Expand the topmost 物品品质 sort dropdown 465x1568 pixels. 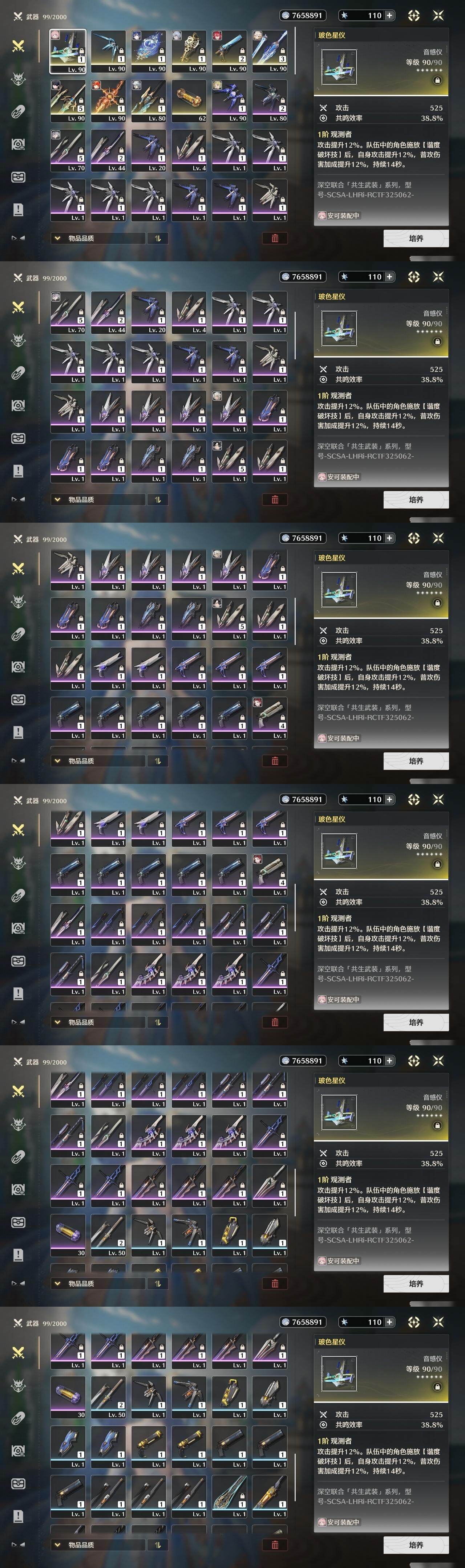point(97,238)
